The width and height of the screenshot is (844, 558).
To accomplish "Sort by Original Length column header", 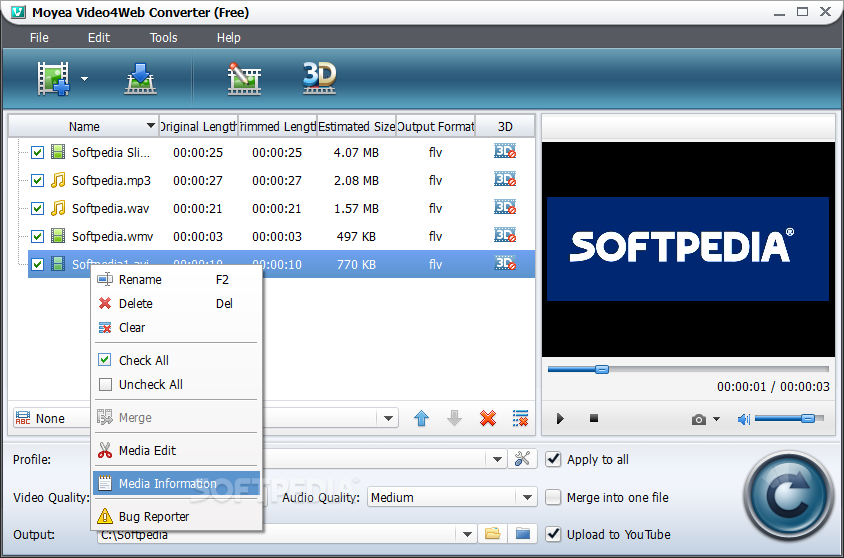I will point(198,126).
